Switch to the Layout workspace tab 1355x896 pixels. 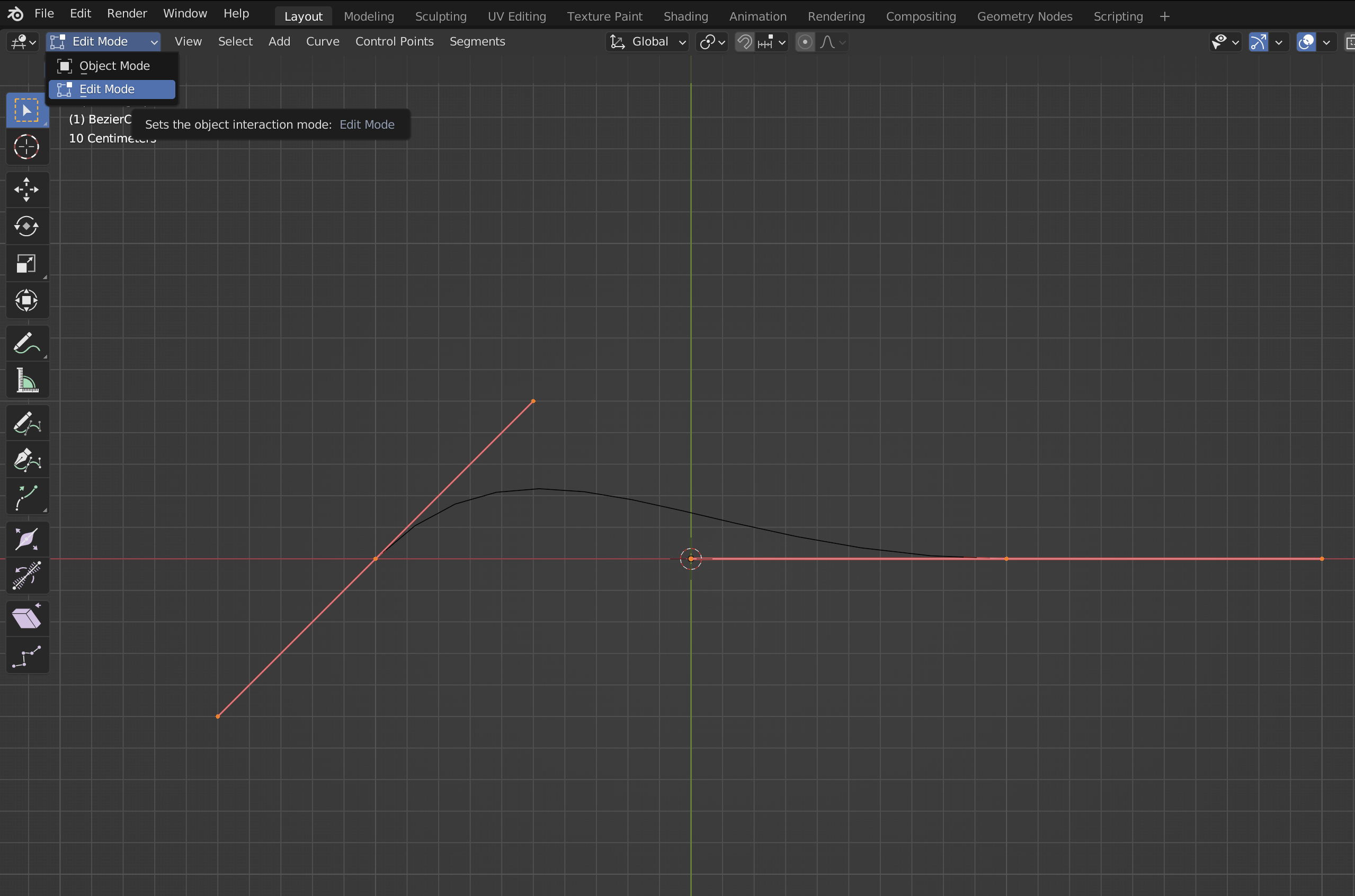(x=304, y=16)
